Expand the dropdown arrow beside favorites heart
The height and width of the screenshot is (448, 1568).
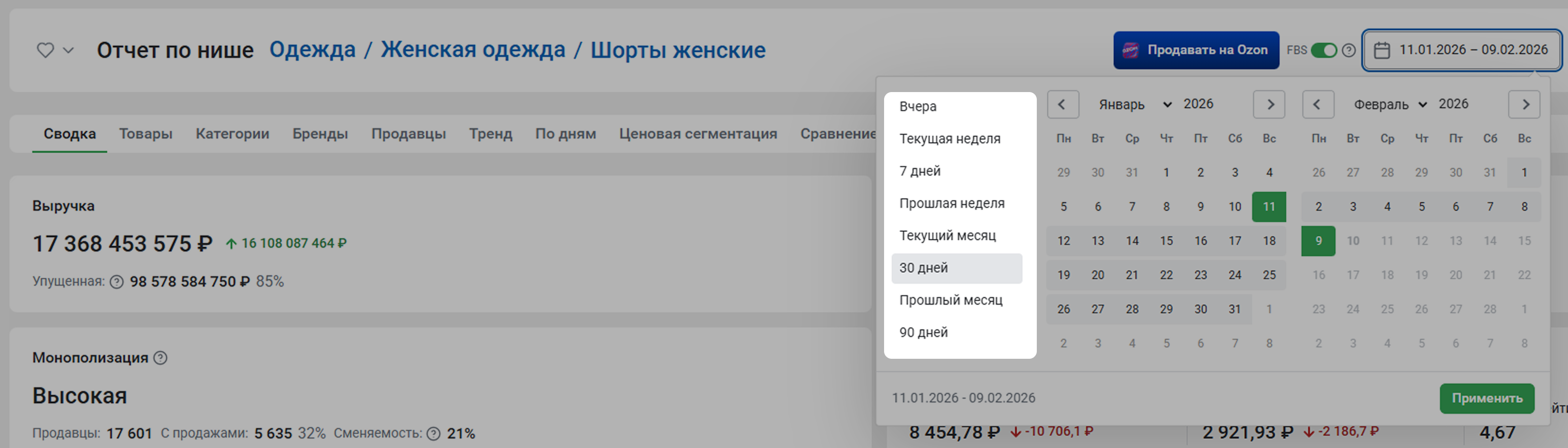point(69,50)
